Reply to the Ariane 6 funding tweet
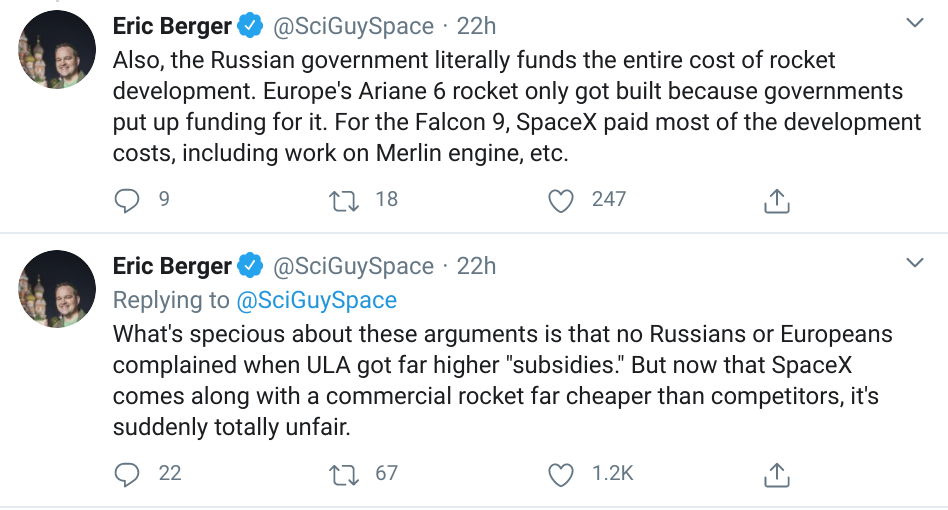Screen dimensions: 948x510 [x=127, y=200]
